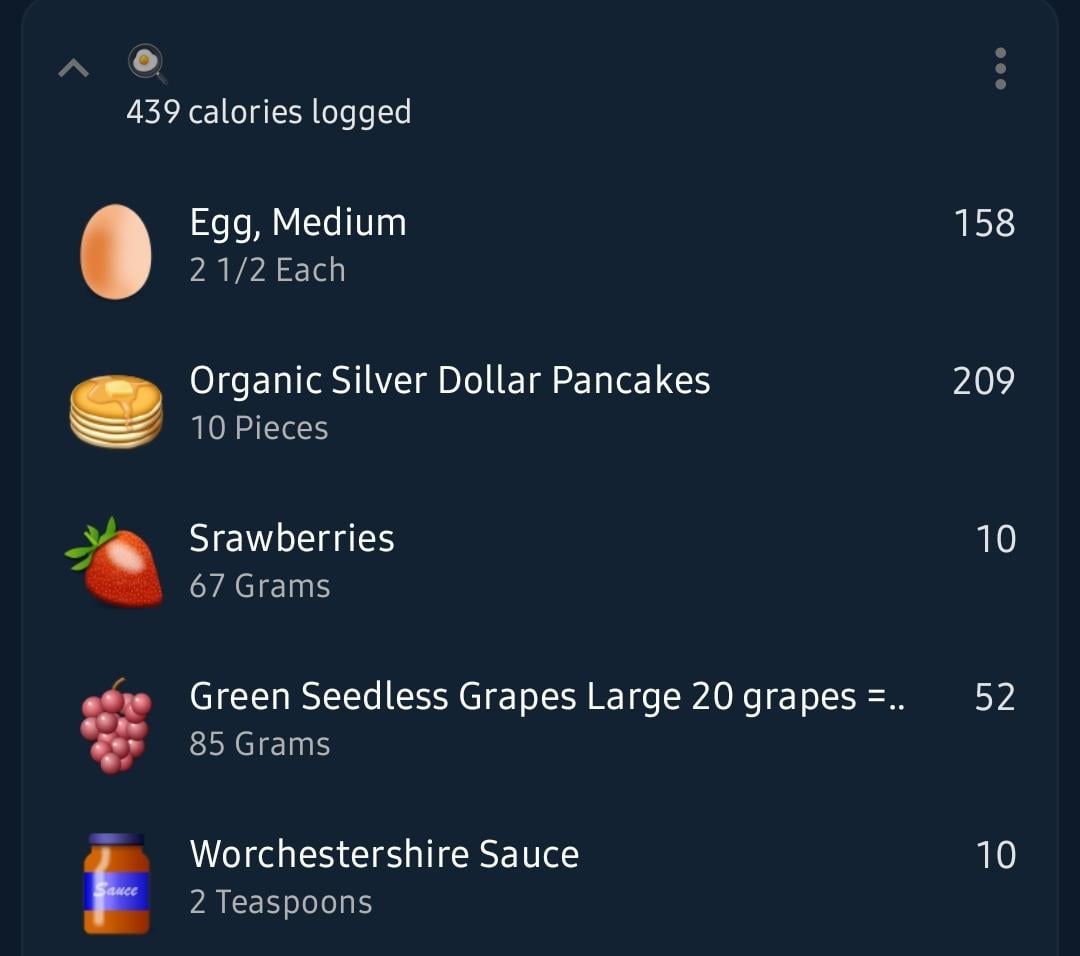
Task: Open Organic Silver Dollar Pancakes entry
Action: [541, 404]
